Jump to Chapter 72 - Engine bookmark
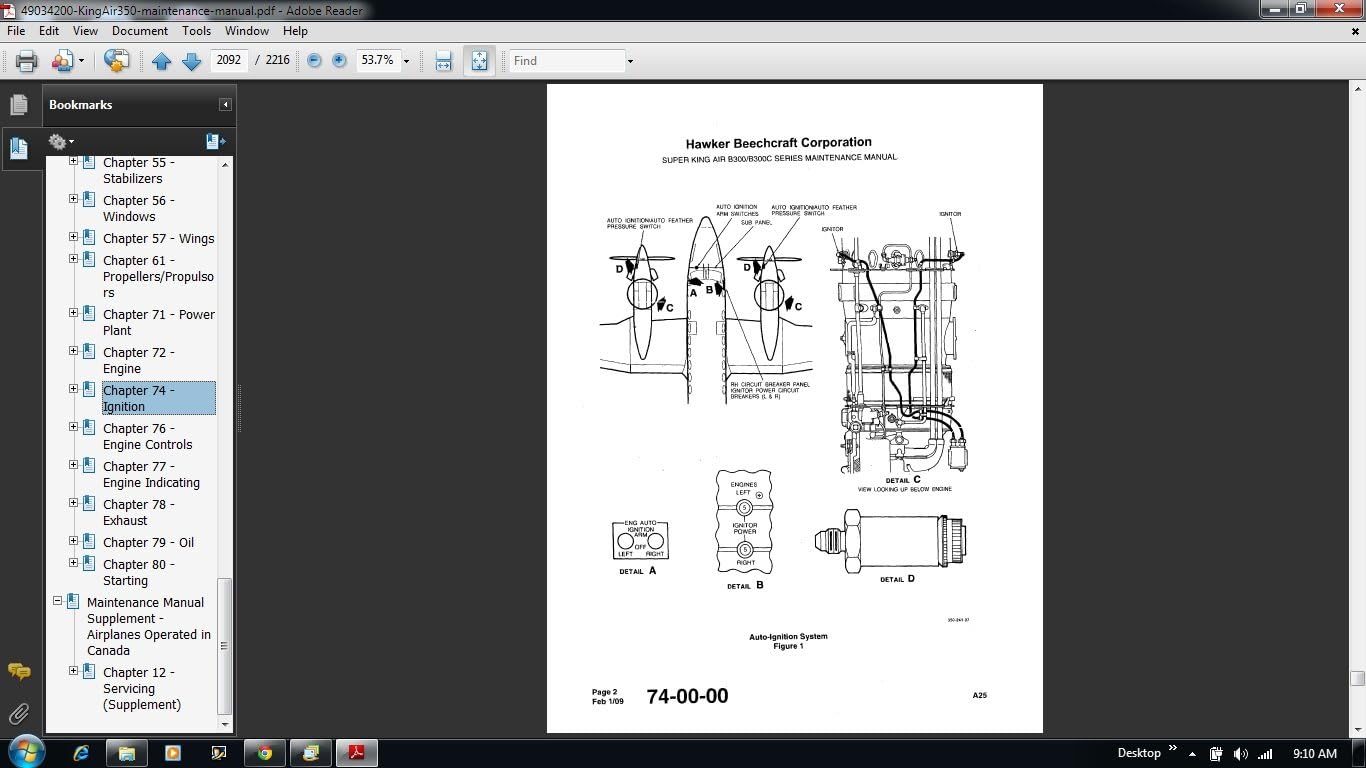Image resolution: width=1366 pixels, height=768 pixels. pos(138,360)
